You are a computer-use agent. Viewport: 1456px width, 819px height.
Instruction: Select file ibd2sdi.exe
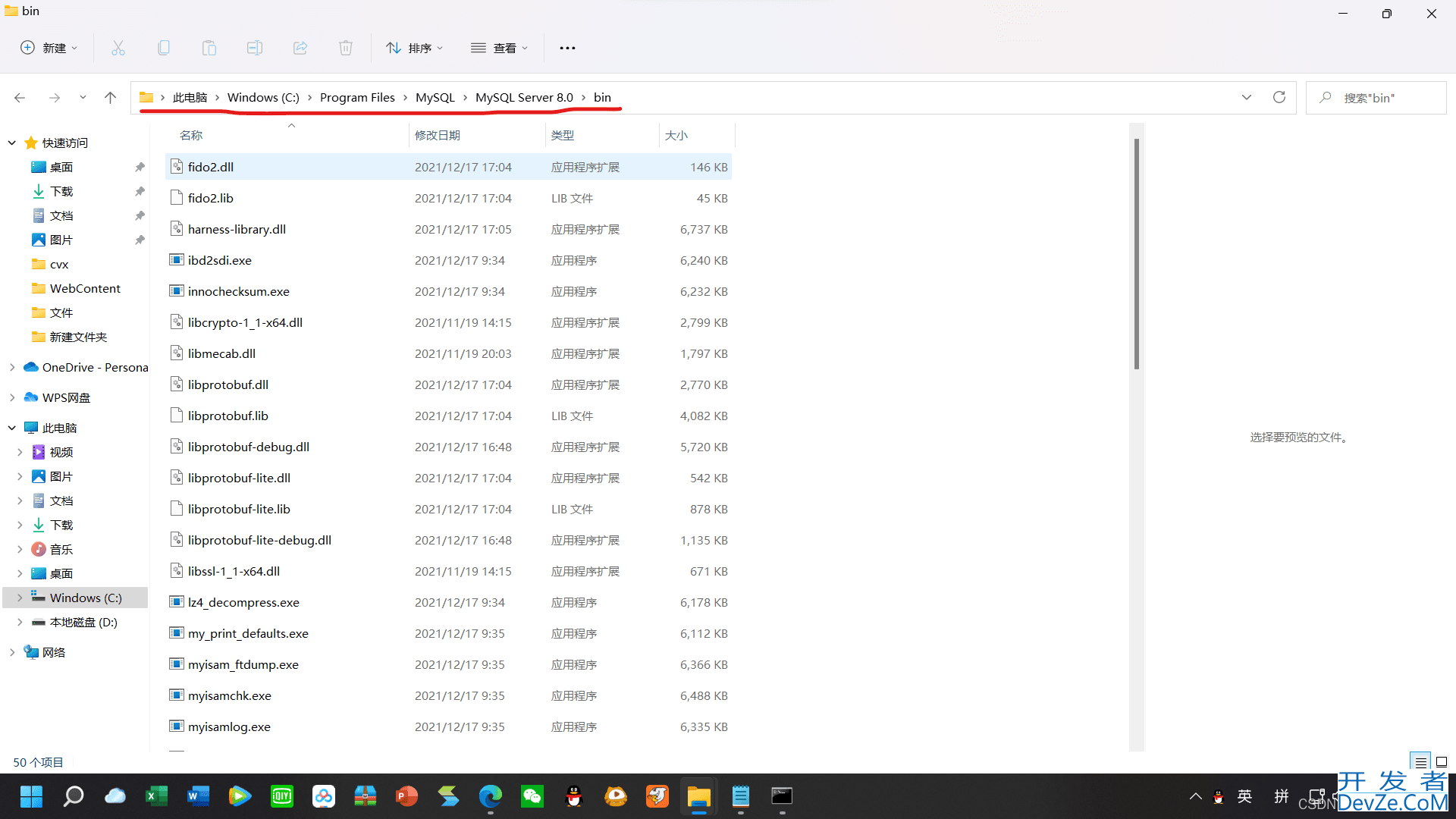pyautogui.click(x=448, y=260)
